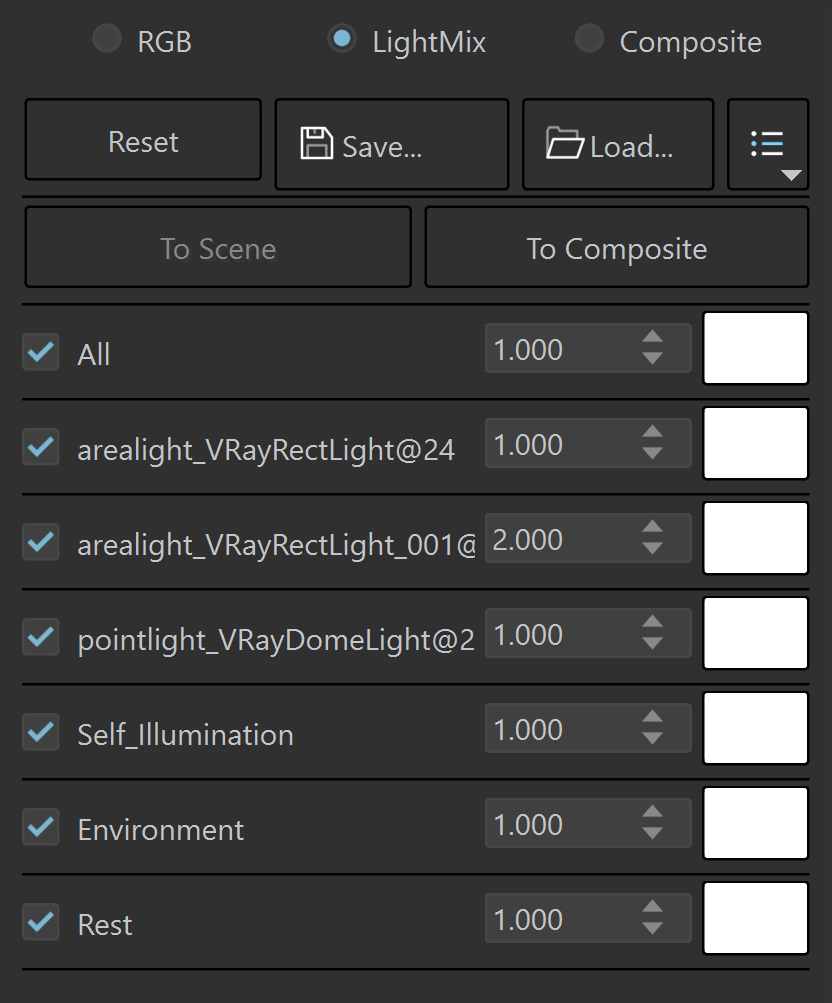This screenshot has width=832, height=1003.
Task: Open the color swatch for Environment
Action: point(755,823)
